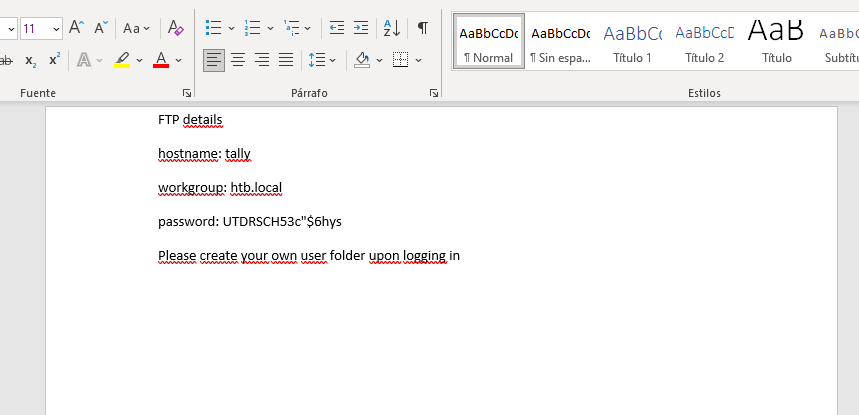Center-align the paragraph text
Viewport: 859px width, 415px height.
pos(238,60)
